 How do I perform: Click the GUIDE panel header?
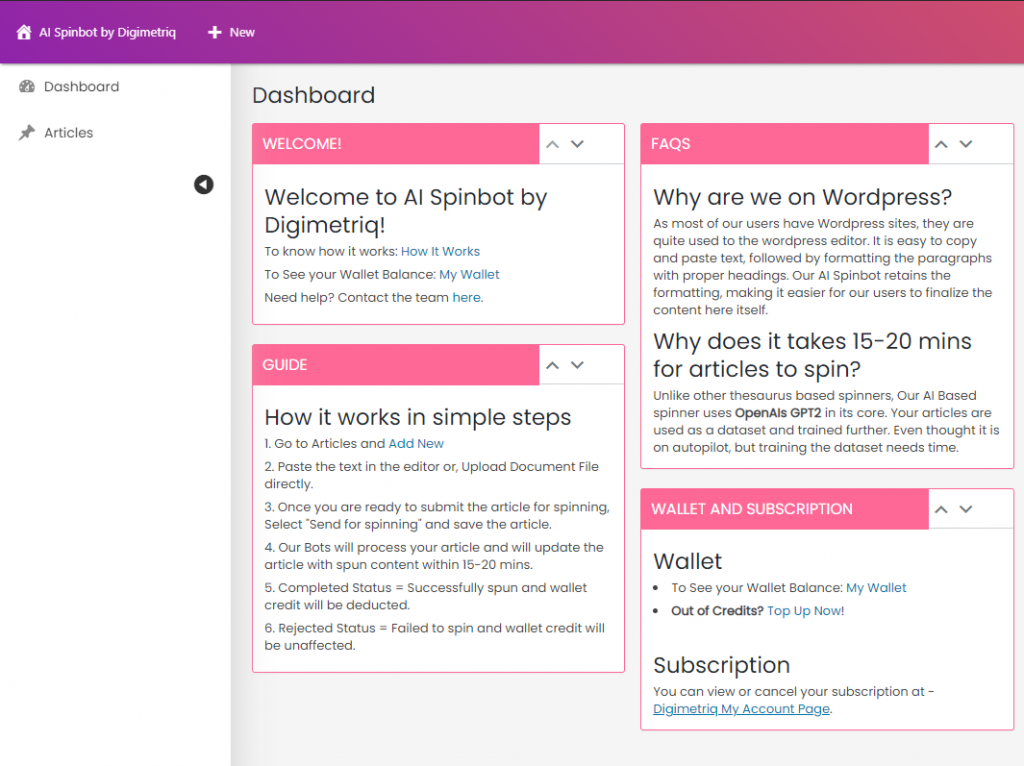pos(396,364)
